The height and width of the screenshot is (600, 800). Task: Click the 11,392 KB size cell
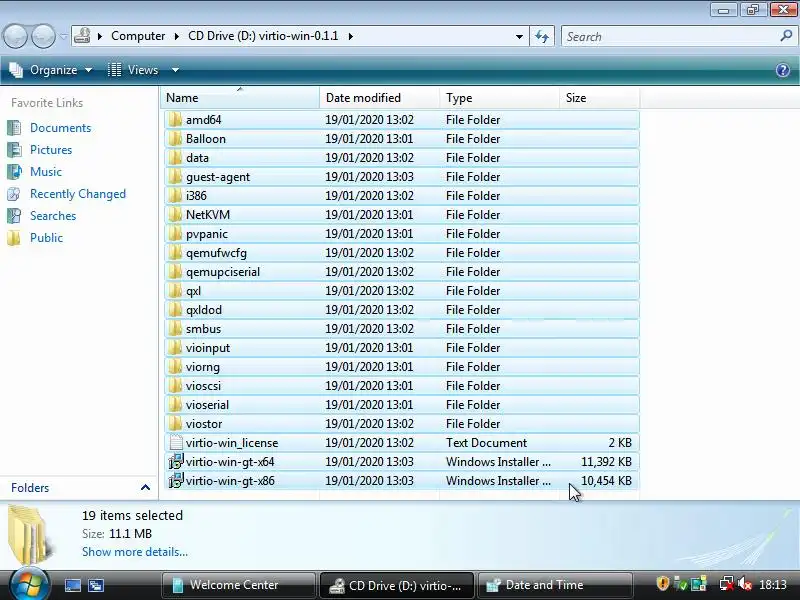607,462
